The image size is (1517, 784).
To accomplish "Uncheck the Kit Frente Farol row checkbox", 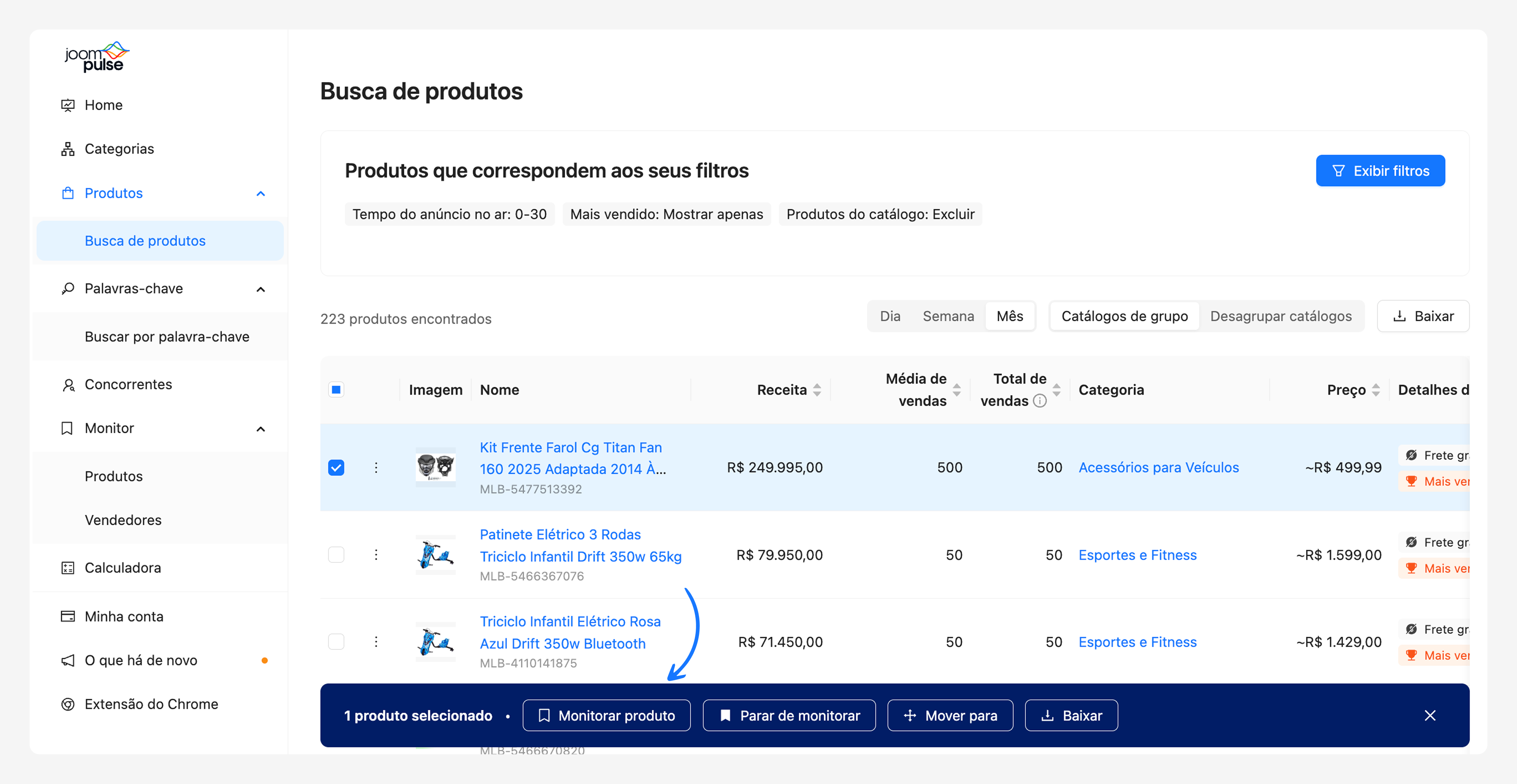I will [x=336, y=467].
